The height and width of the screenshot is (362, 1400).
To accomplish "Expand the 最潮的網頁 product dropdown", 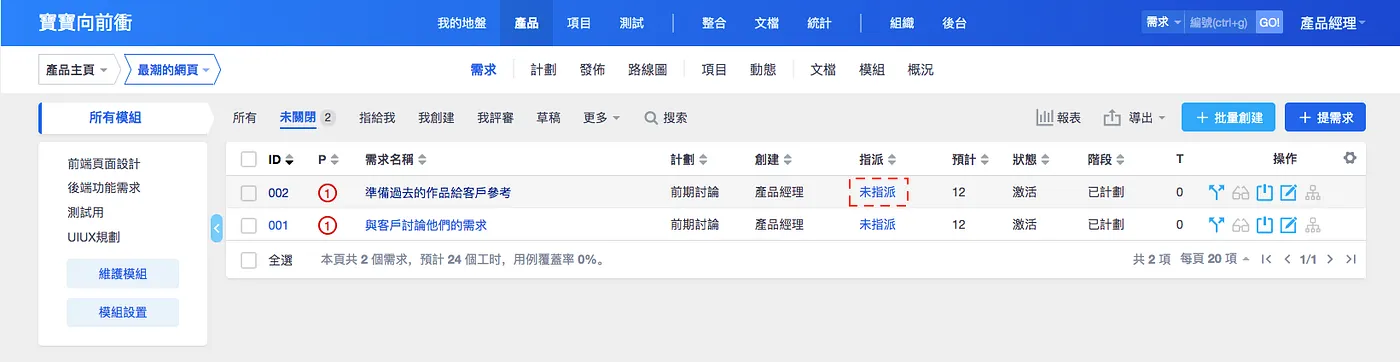I will (x=173, y=70).
